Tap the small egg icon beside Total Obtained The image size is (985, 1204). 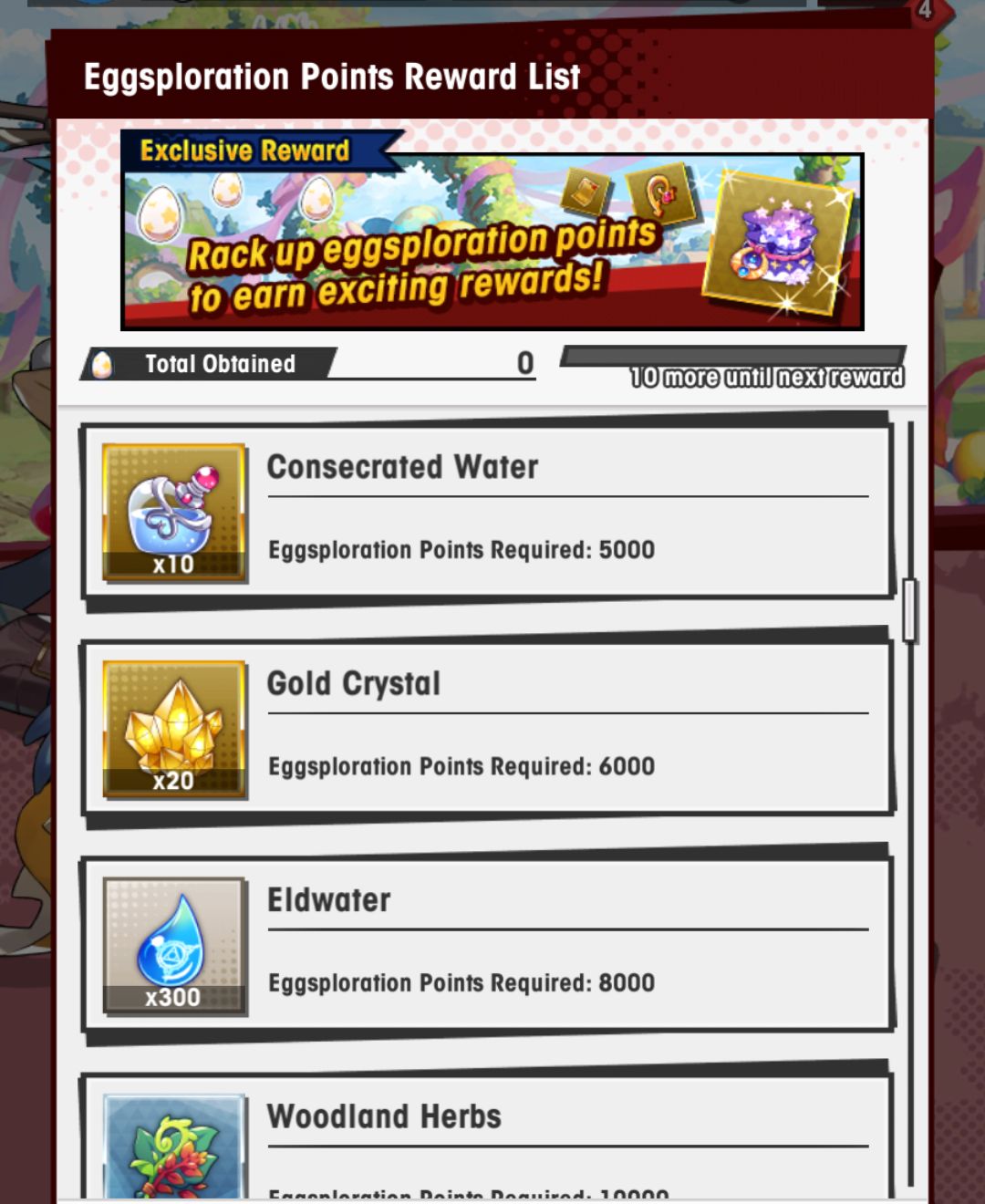click(x=102, y=365)
